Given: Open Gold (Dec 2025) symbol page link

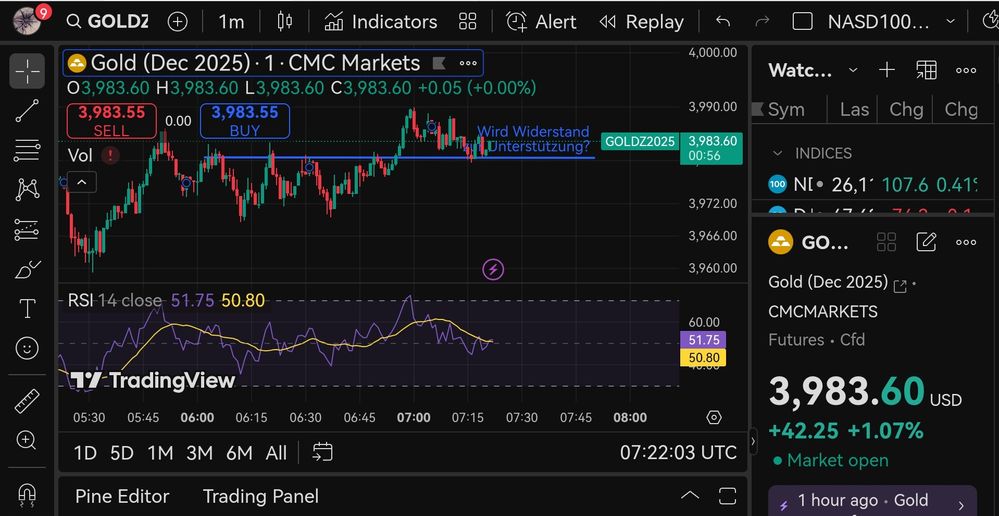Looking at the screenshot, I should click(x=900, y=286).
